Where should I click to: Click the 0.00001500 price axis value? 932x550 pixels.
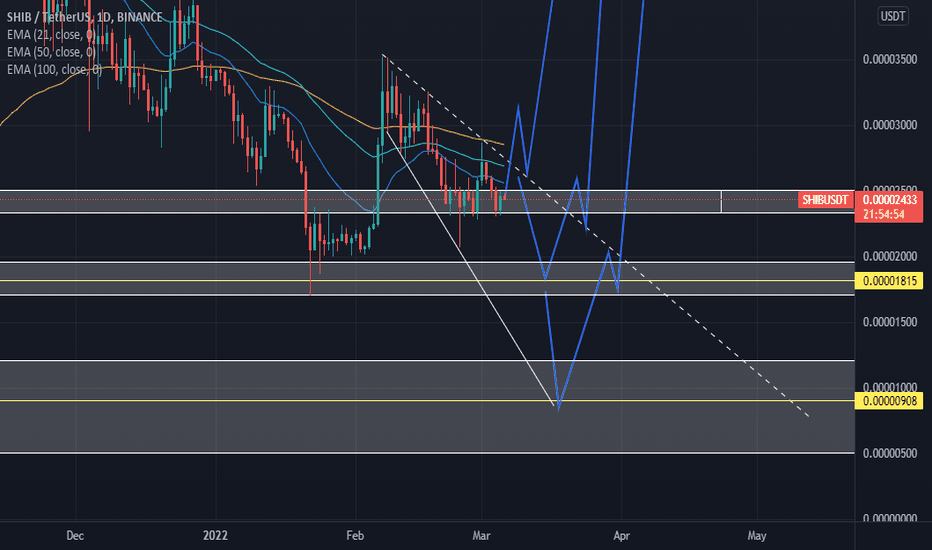(890, 322)
